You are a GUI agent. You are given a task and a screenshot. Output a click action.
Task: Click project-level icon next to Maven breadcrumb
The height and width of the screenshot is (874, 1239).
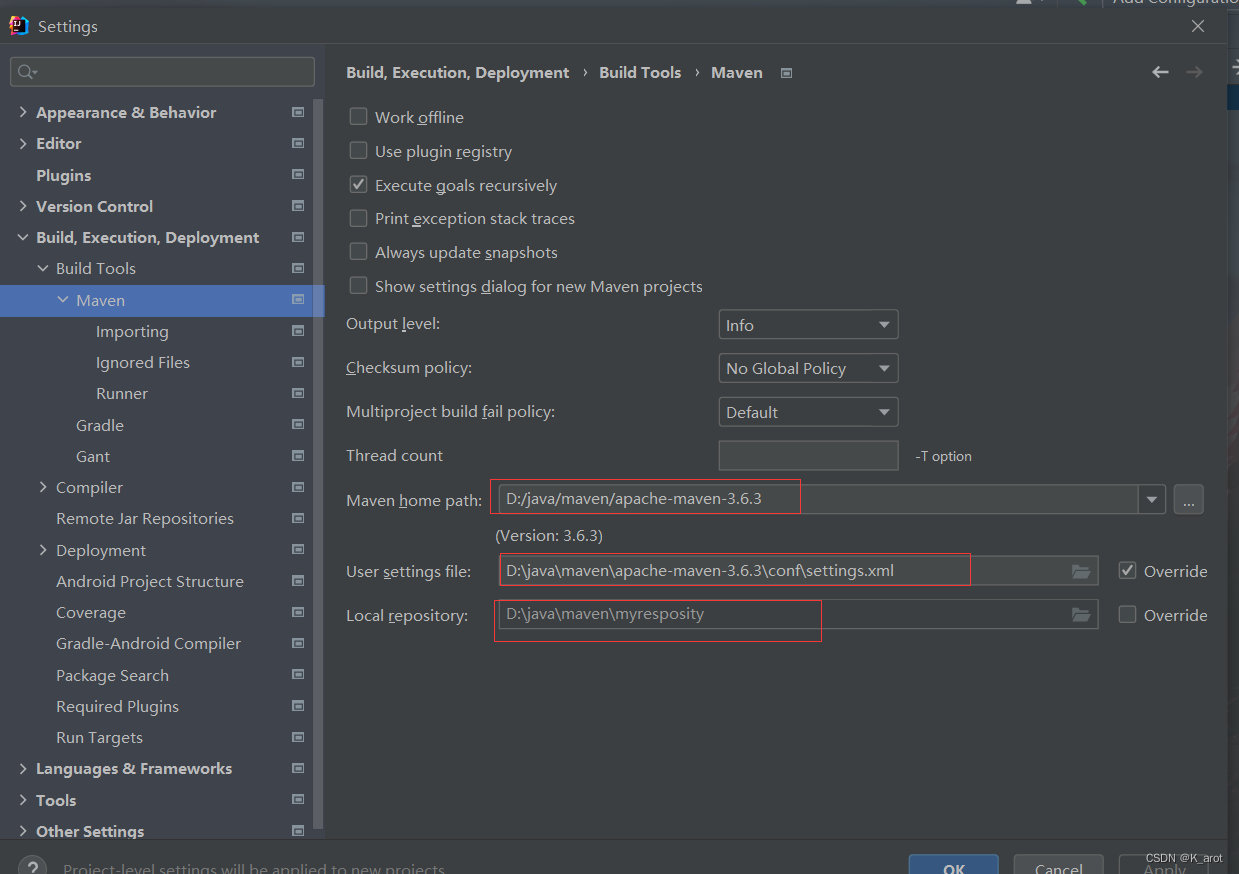(786, 73)
